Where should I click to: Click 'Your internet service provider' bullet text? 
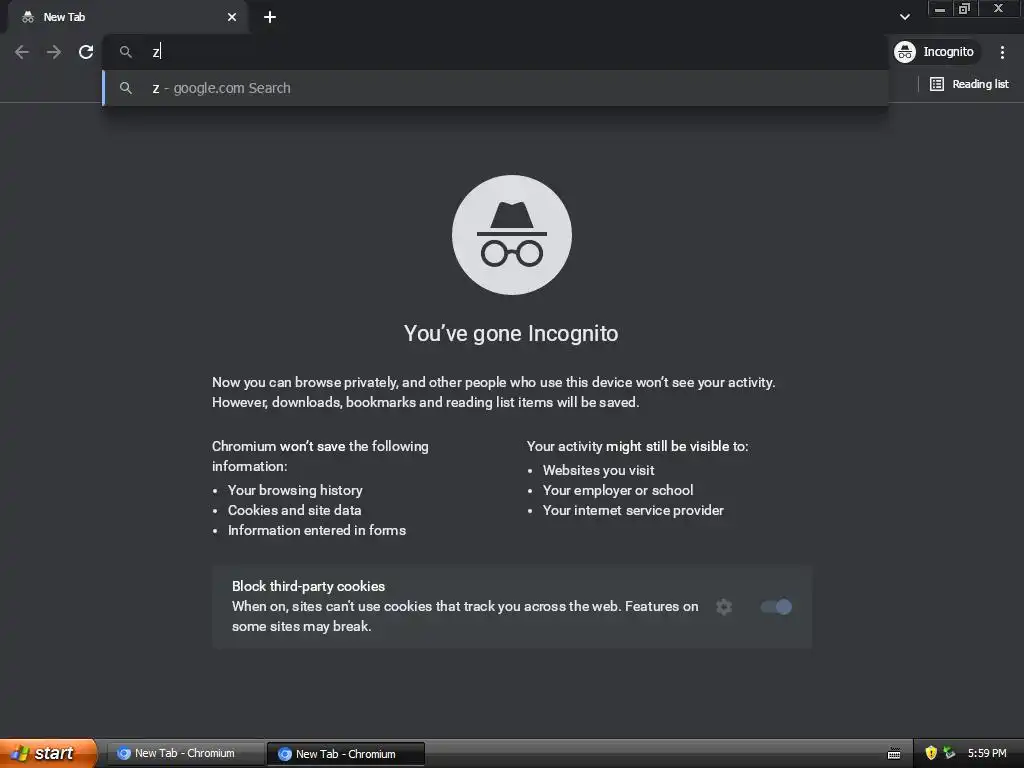(633, 511)
